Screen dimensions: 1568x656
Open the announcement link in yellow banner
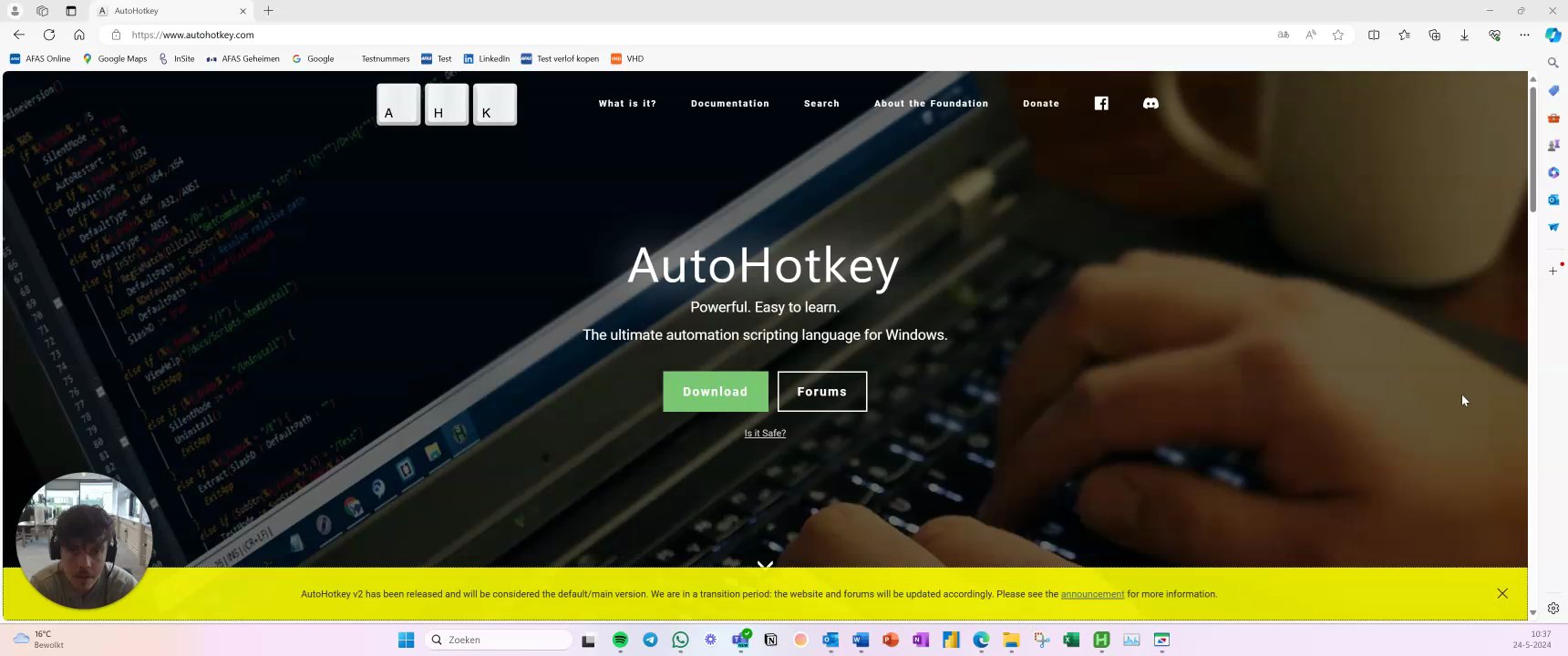[1092, 594]
